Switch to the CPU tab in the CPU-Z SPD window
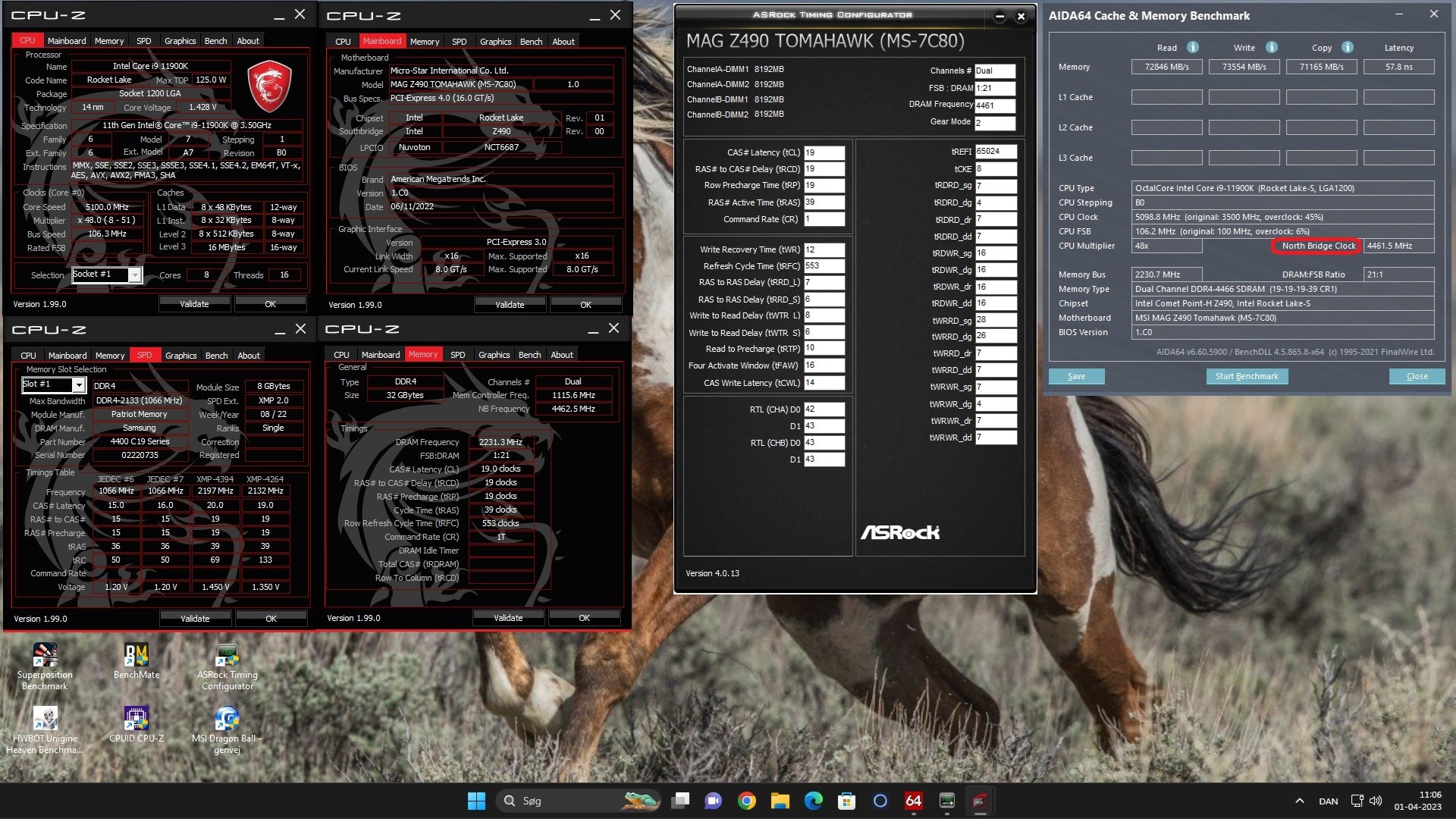Image resolution: width=1456 pixels, height=828 pixels. (x=28, y=356)
